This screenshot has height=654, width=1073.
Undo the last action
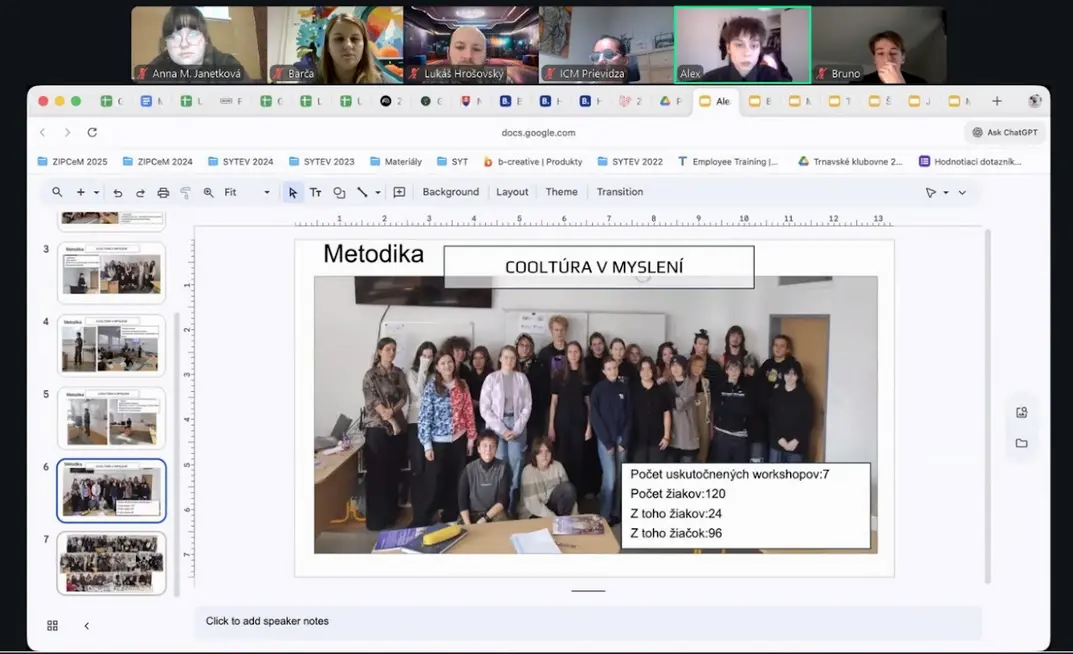[x=118, y=192]
